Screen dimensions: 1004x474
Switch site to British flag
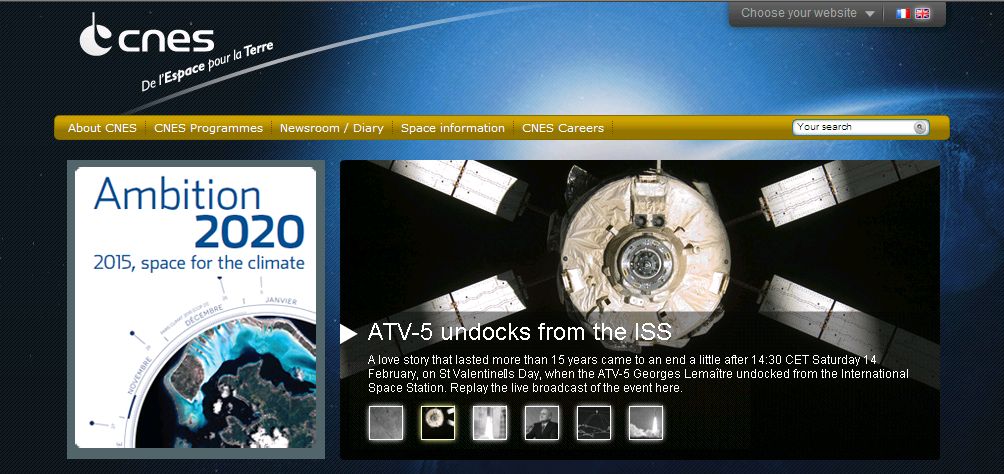pyautogui.click(x=922, y=13)
